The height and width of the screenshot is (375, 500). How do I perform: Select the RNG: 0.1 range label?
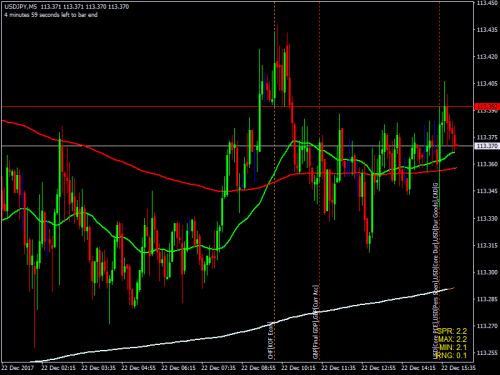tap(451, 355)
